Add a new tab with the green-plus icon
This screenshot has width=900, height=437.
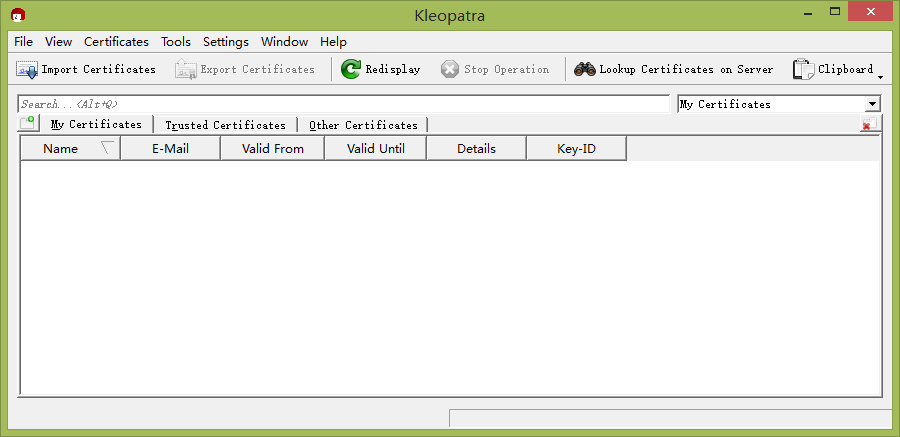tap(27, 123)
